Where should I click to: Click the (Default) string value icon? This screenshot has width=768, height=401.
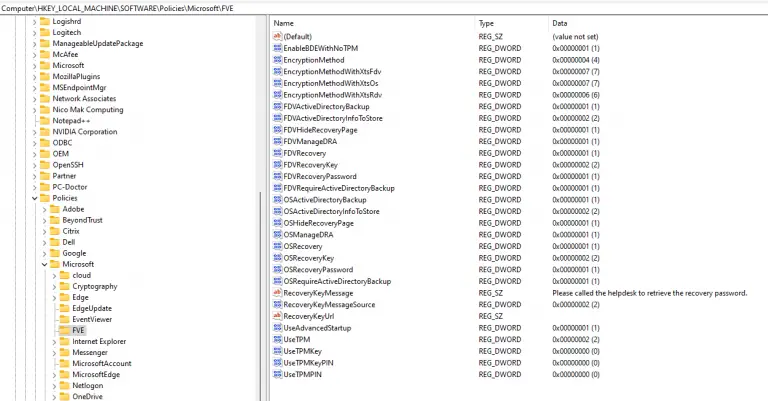pyautogui.click(x=277, y=36)
